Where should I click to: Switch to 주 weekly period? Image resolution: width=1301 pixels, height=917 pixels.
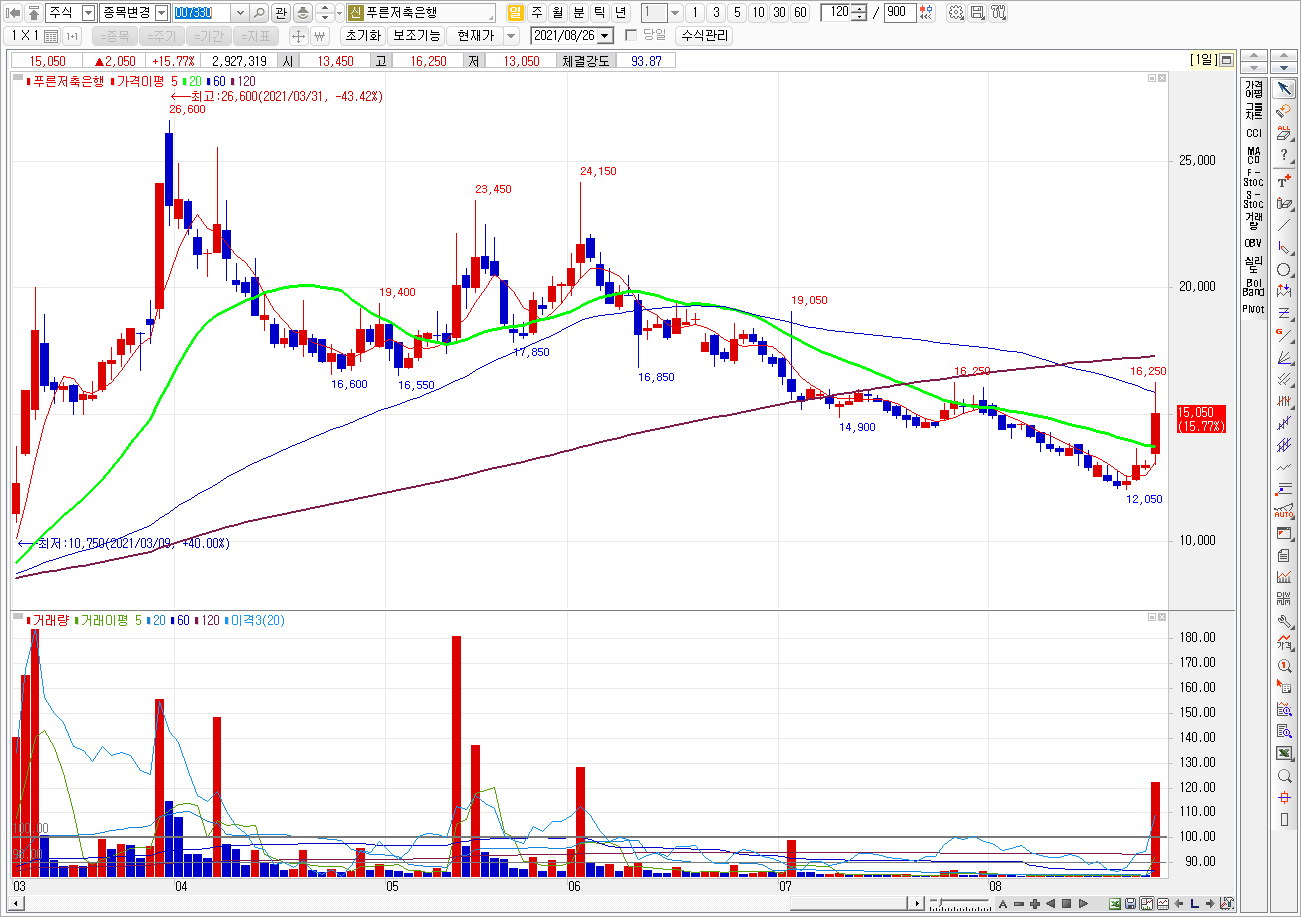[x=537, y=13]
